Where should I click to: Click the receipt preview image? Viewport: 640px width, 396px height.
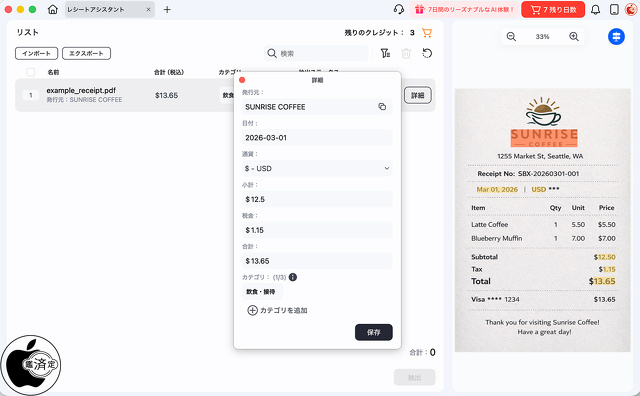(542, 220)
